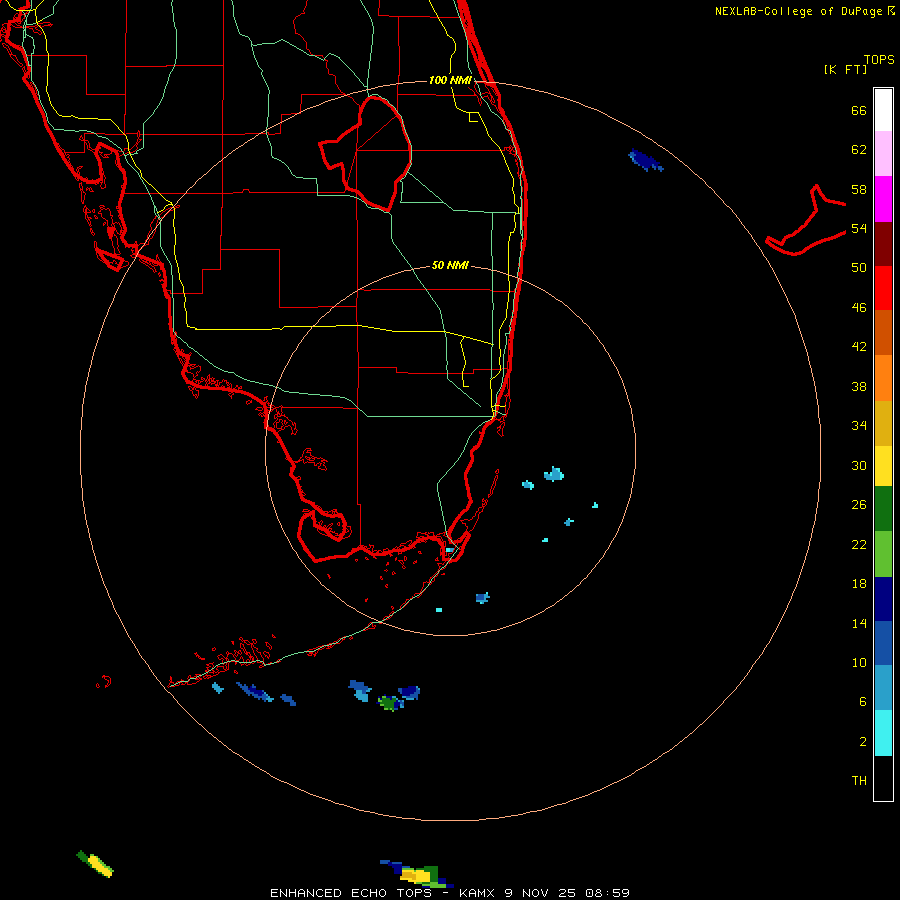Viewport: 900px width, 900px height.
Task: Click the legend value 58
Action: click(x=859, y=189)
